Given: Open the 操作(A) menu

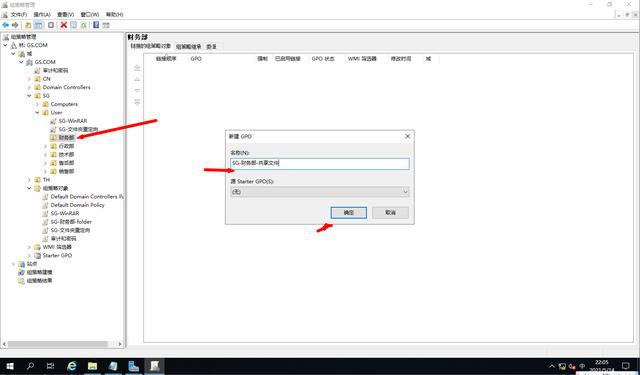Looking at the screenshot, I should [42, 15].
